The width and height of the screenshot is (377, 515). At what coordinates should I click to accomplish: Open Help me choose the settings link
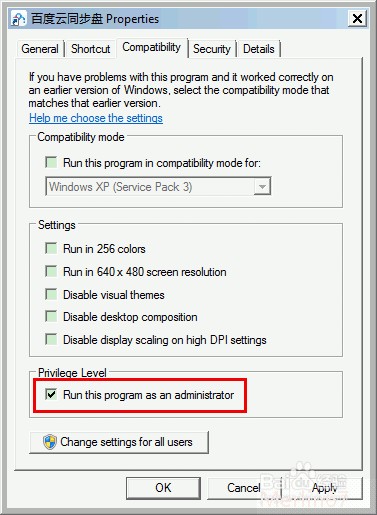96,118
